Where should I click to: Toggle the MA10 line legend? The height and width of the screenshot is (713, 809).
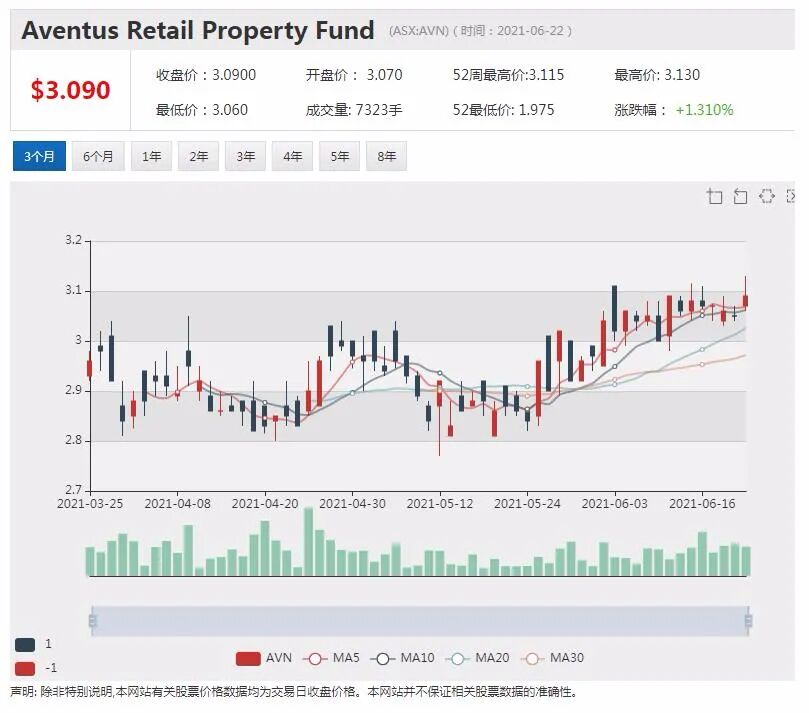pos(402,658)
